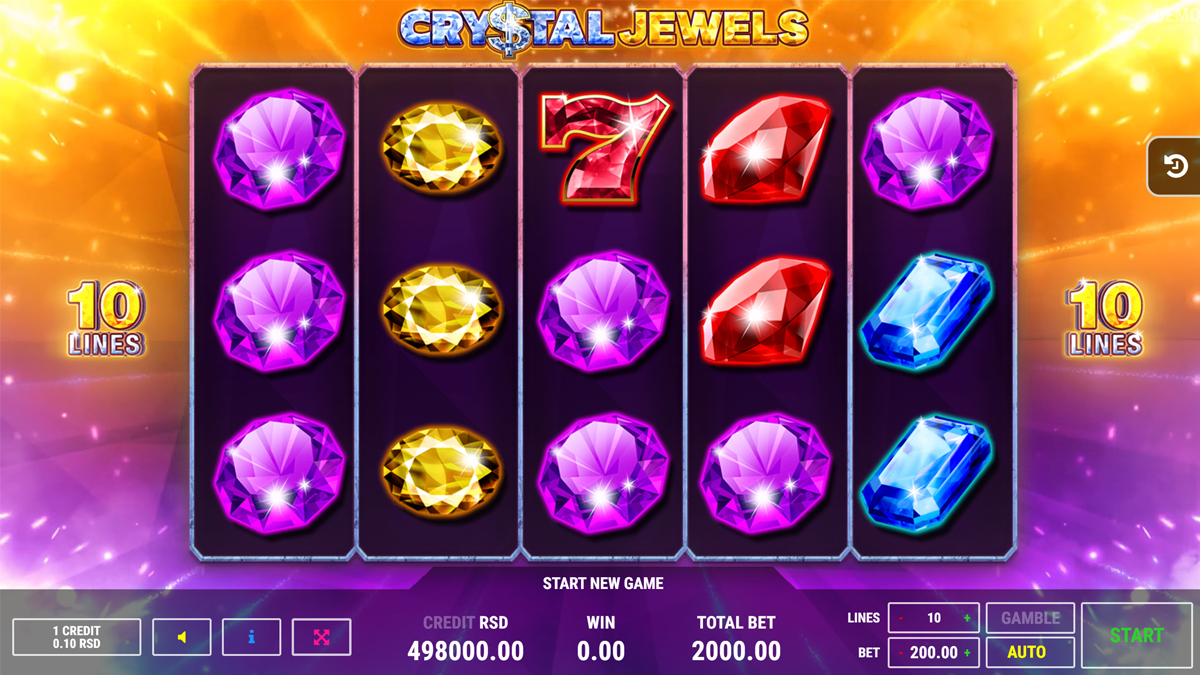Increase lines with the plus sign
1200x675 pixels.
click(x=967, y=618)
